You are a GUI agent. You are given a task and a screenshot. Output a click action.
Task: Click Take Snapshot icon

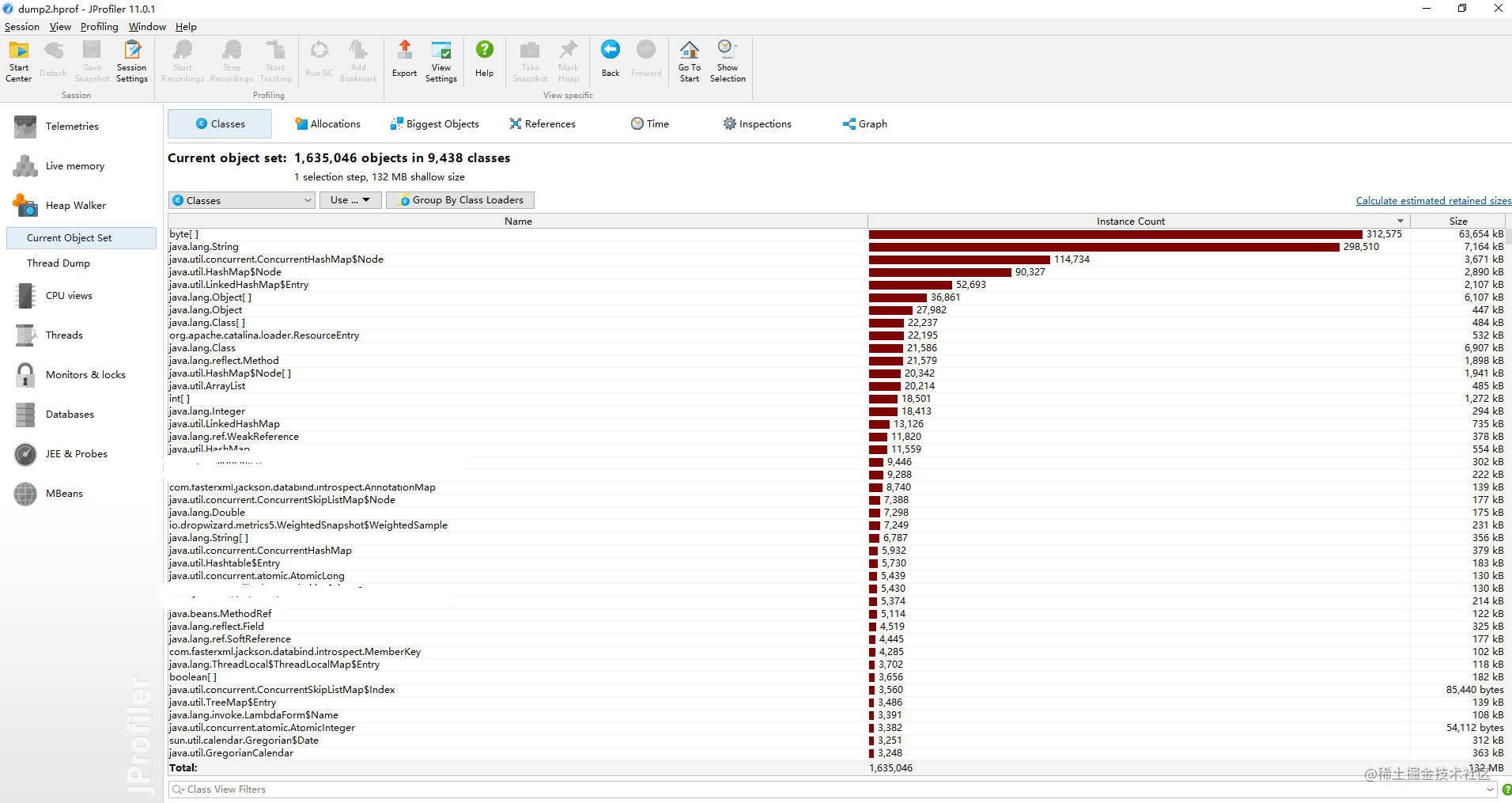coord(530,61)
